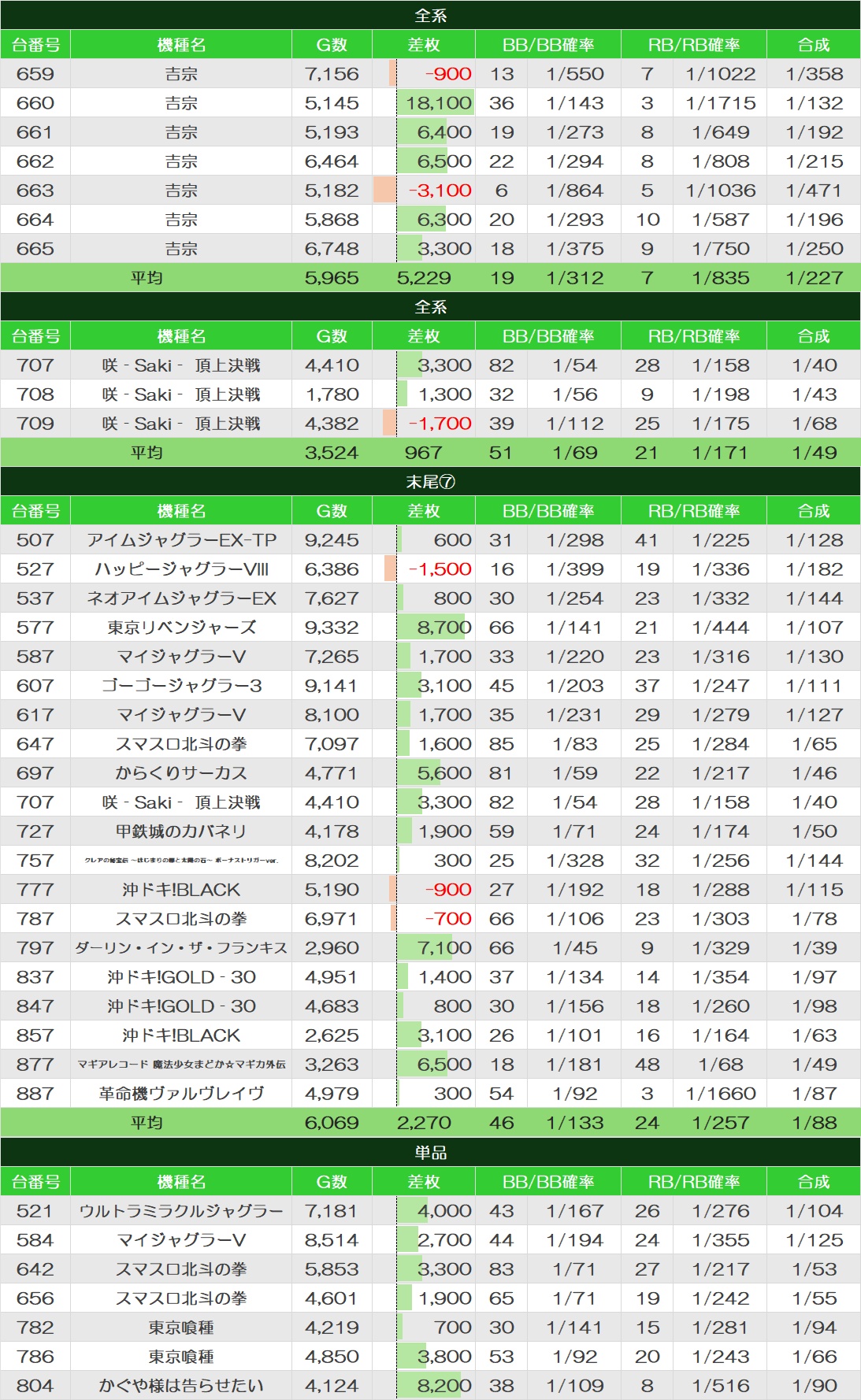Screen dimensions: 861x1400
Task: Click the 4,000 difference value
Action: tap(444, 1211)
